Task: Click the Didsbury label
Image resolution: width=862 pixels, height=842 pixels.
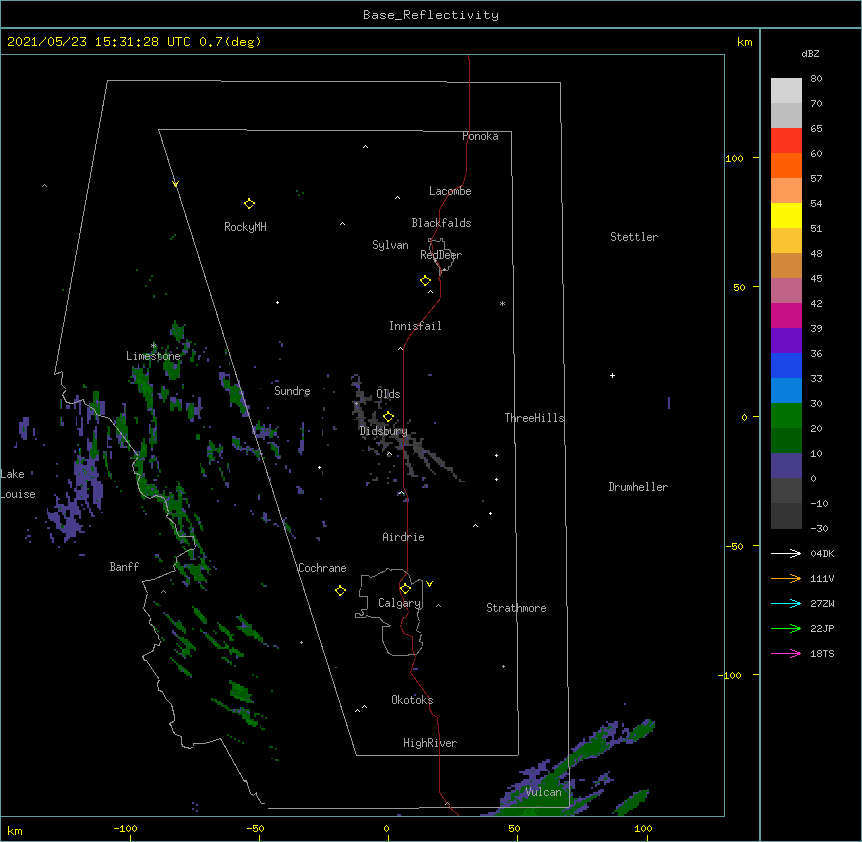Action: pos(384,431)
